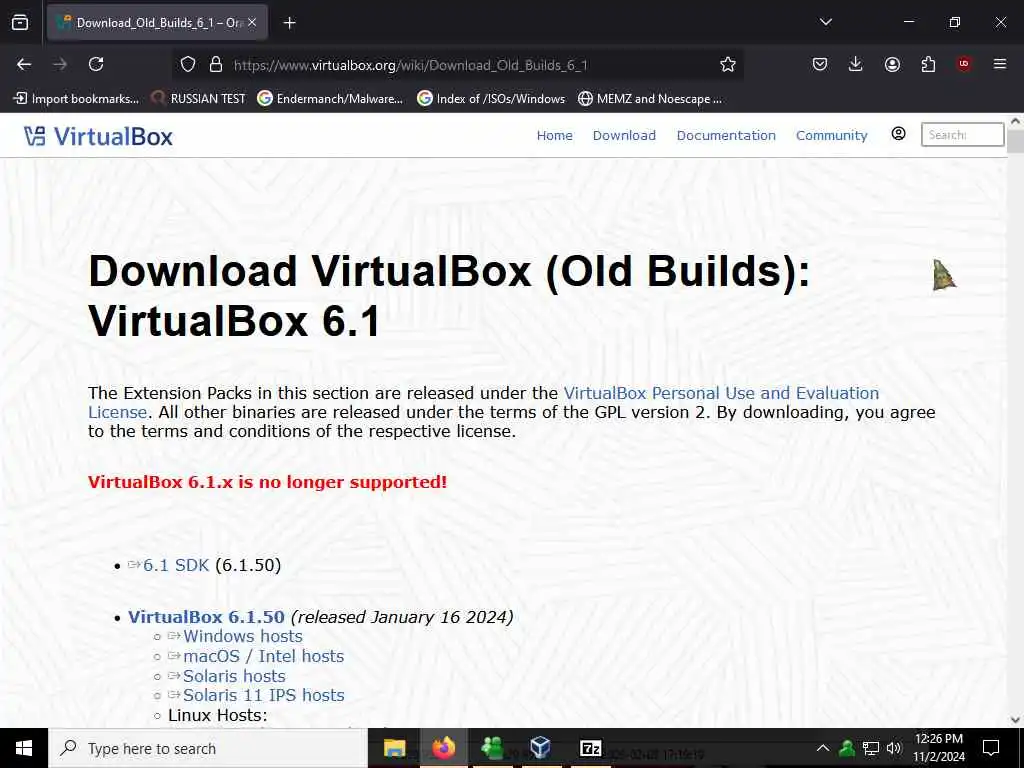Open the clock showing 12:26 PM

[x=938, y=748]
